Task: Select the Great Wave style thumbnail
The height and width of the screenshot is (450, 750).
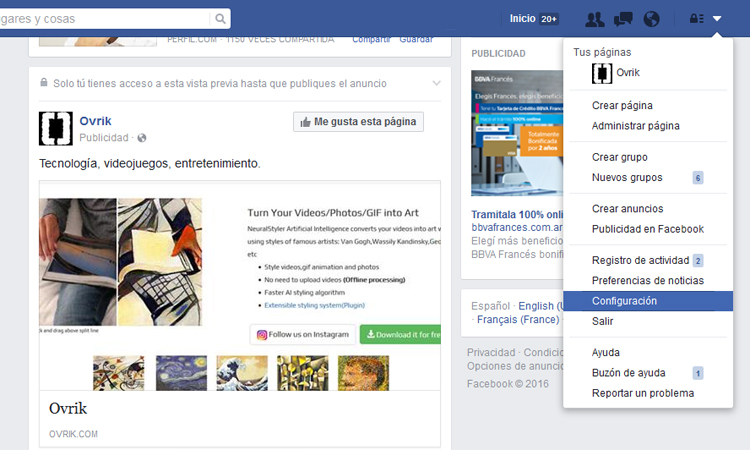Action: (242, 373)
